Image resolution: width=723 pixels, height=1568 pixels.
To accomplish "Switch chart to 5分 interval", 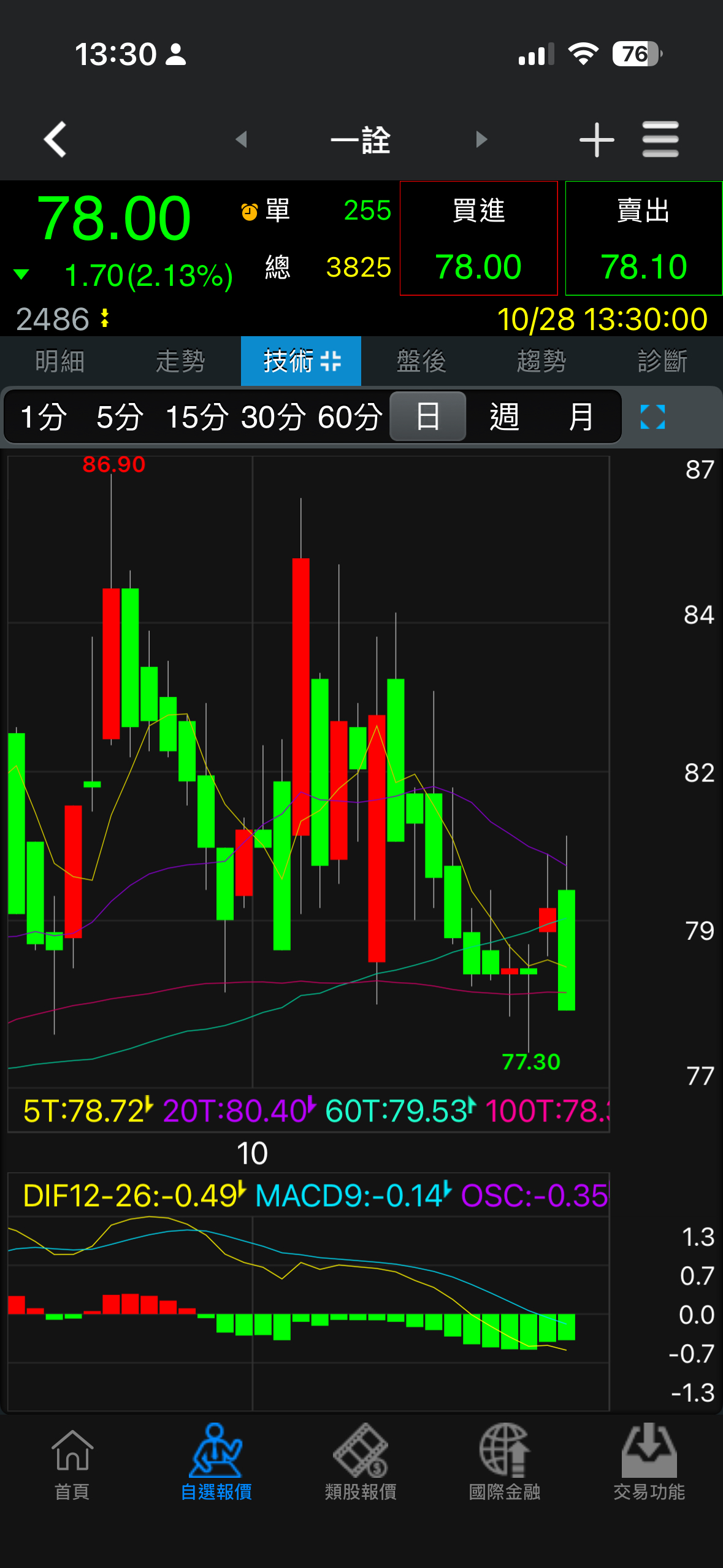I will click(x=120, y=417).
